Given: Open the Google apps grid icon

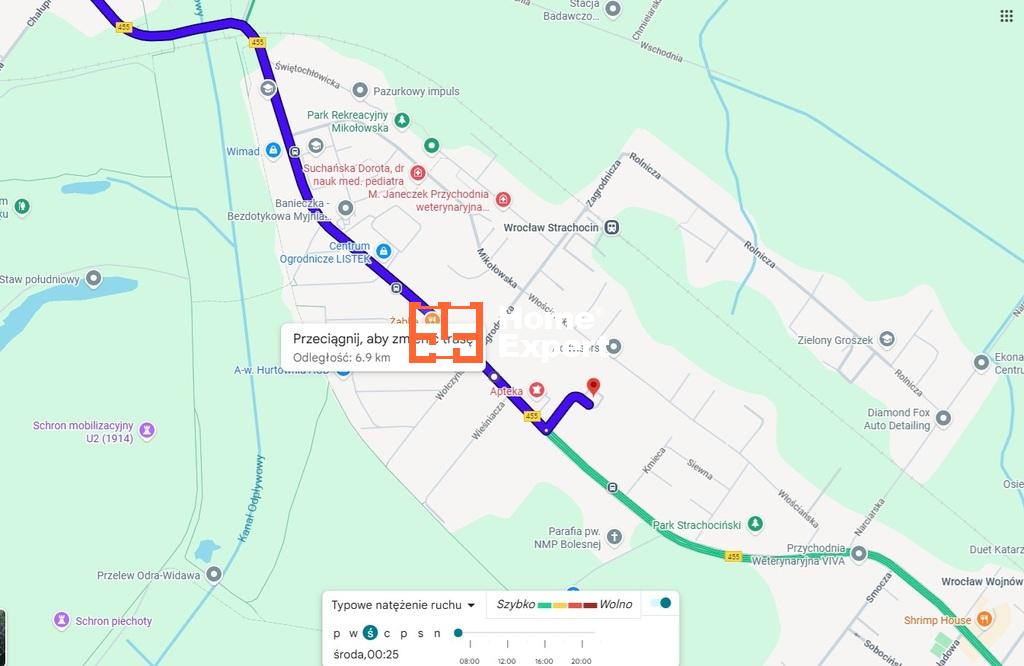Looking at the screenshot, I should tap(1006, 16).
